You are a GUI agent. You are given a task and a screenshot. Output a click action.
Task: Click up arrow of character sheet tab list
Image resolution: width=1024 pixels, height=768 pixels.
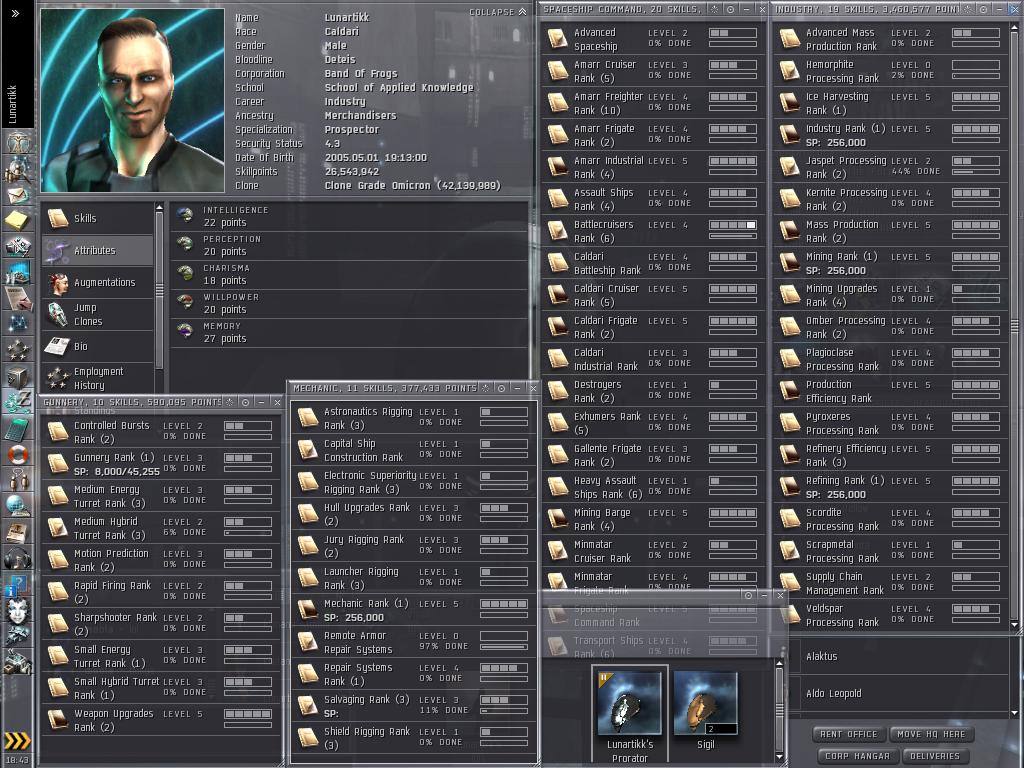point(159,207)
